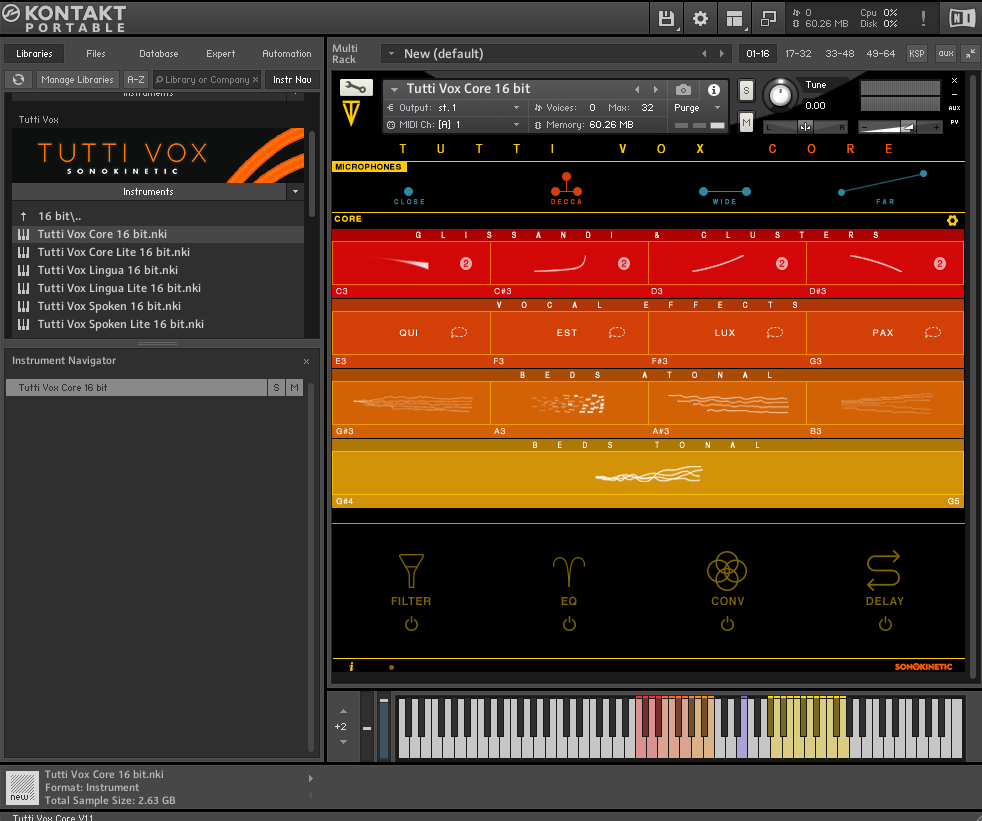The height and width of the screenshot is (821, 982).
Task: Adjust the volume slider
Action: pyautogui.click(x=900, y=127)
